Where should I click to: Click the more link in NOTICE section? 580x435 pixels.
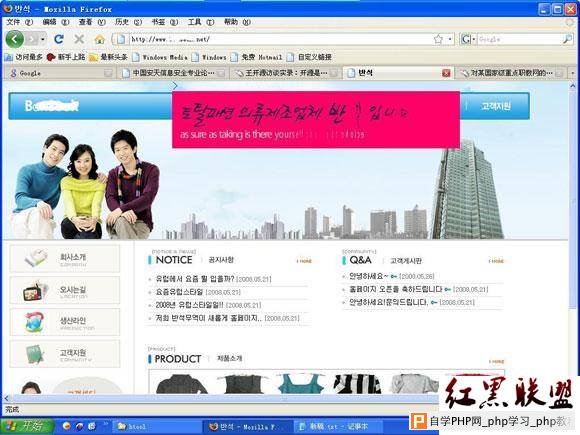[x=304, y=261]
